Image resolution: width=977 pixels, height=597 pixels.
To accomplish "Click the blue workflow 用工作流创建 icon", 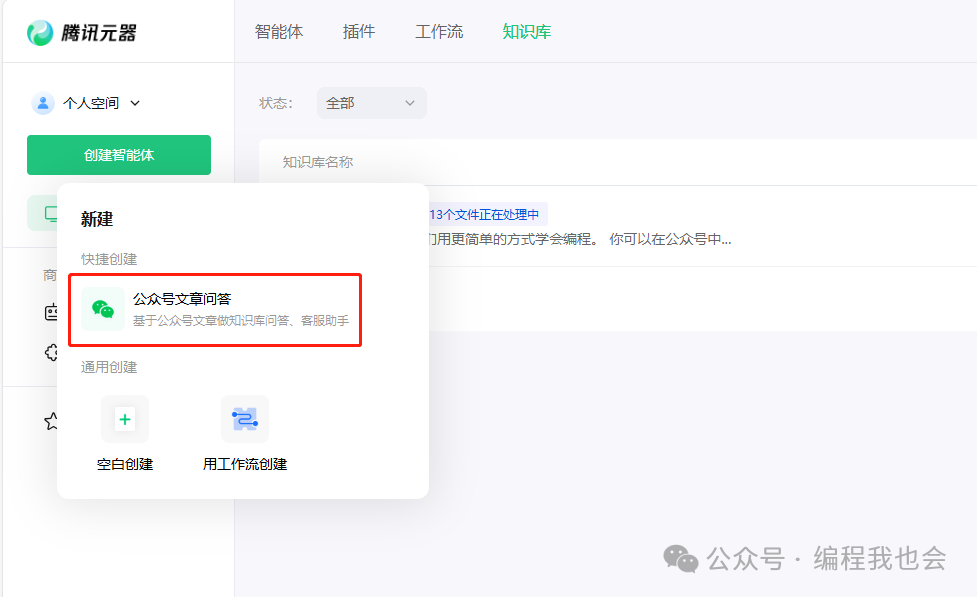I will (x=245, y=419).
